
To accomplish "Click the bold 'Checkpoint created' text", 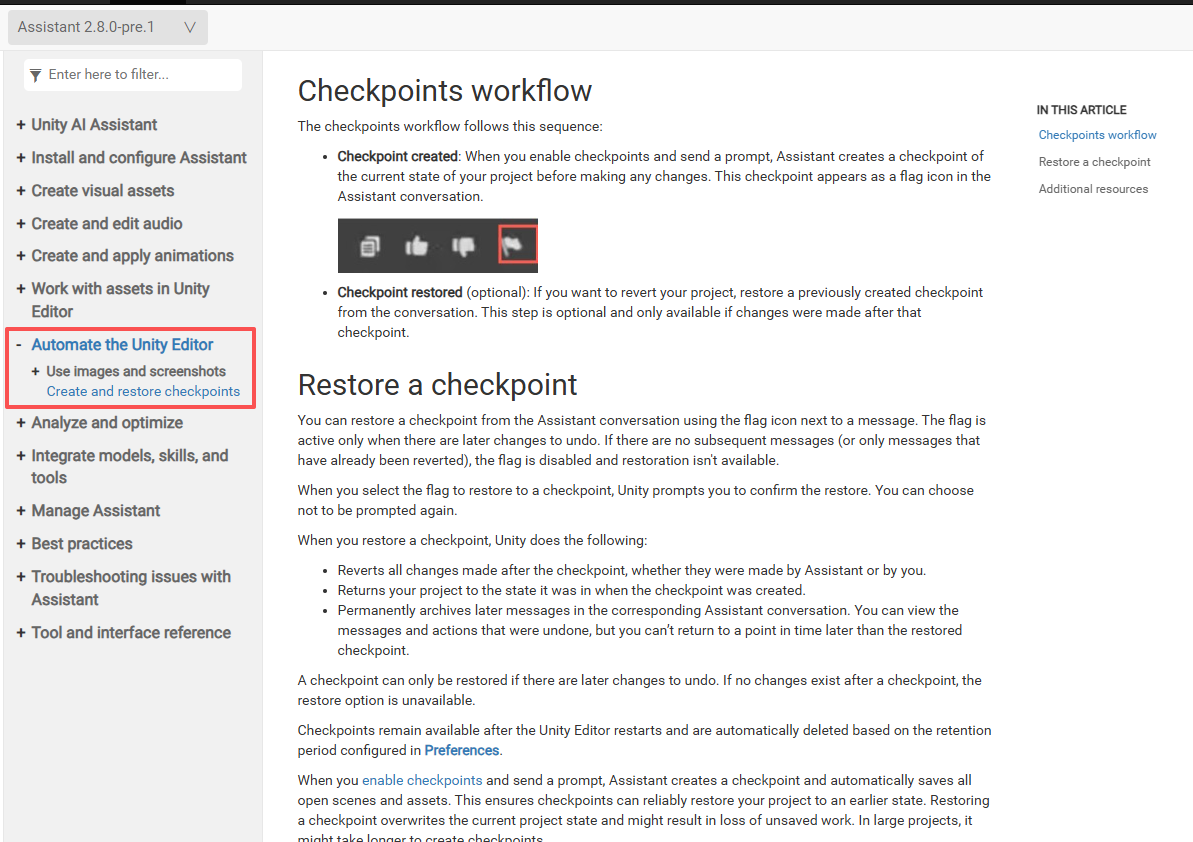I will point(397,156).
